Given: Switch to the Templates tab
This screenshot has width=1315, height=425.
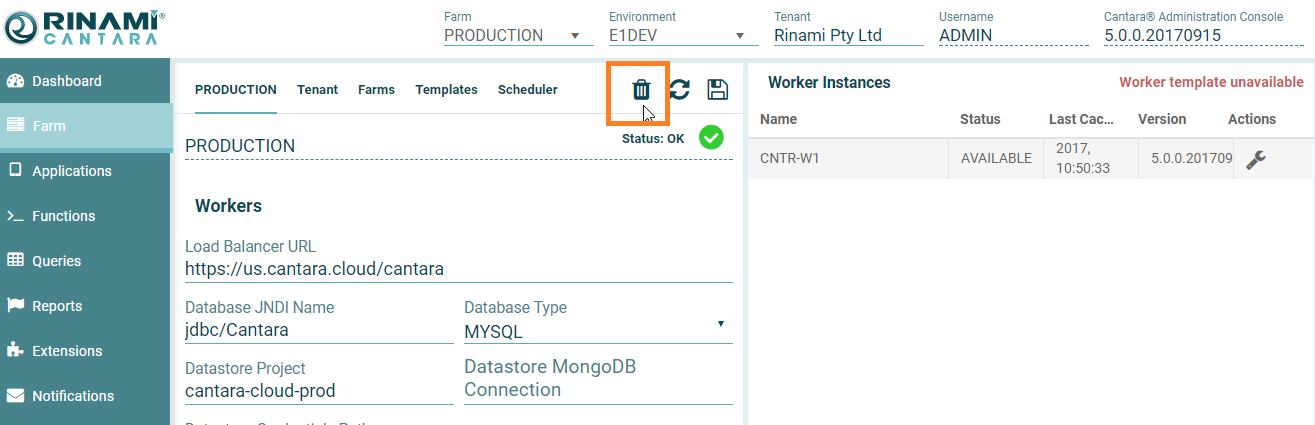Looking at the screenshot, I should tap(446, 90).
